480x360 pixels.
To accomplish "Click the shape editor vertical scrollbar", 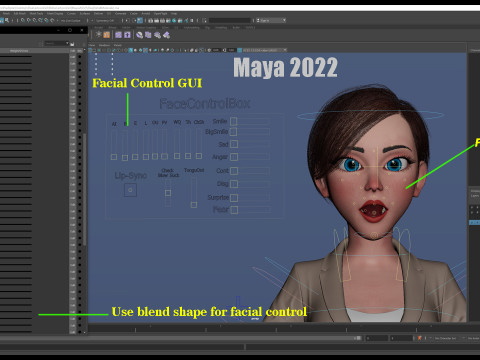I will tap(85, 190).
